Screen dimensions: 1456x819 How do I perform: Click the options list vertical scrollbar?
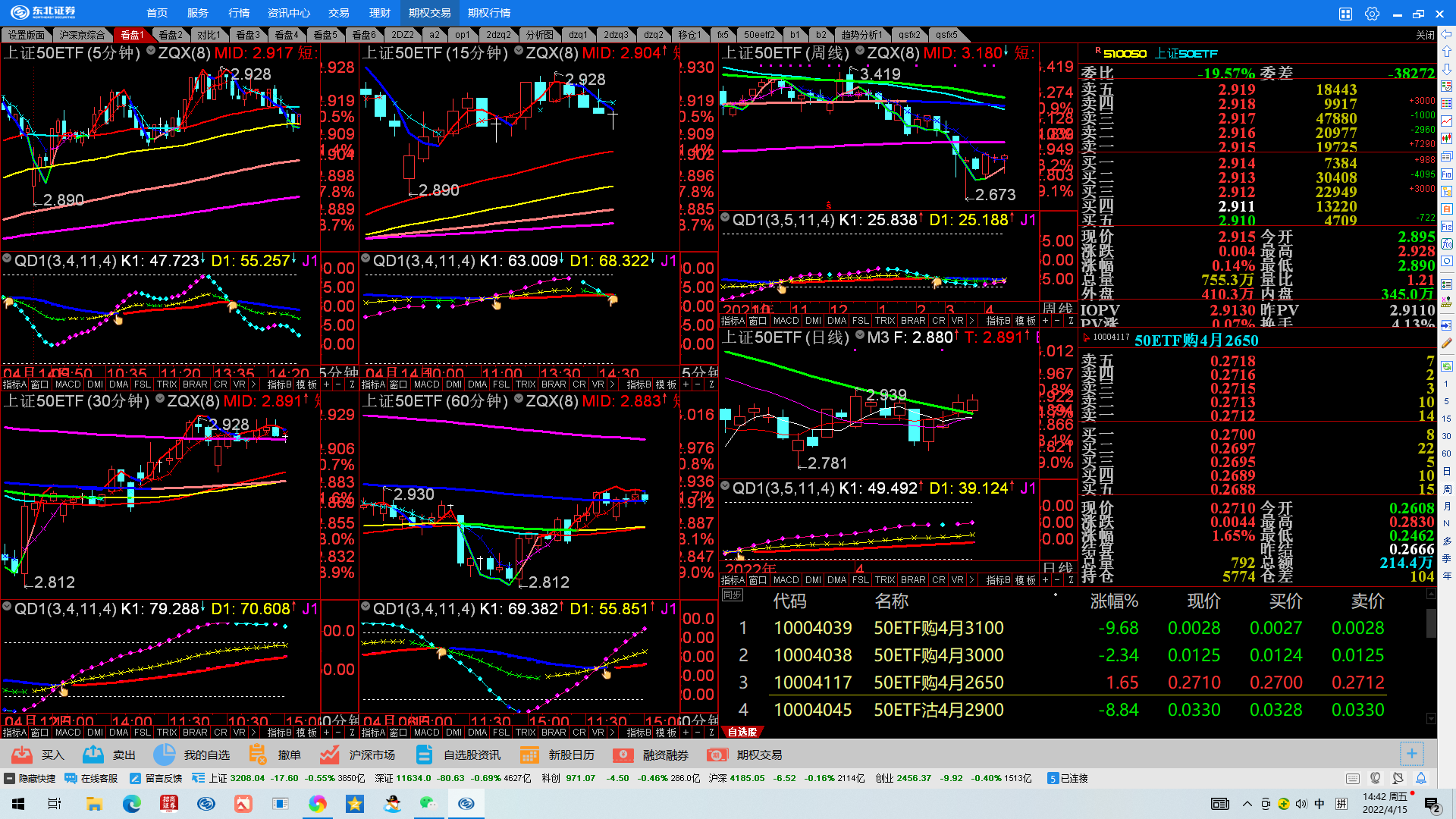(x=1431, y=623)
